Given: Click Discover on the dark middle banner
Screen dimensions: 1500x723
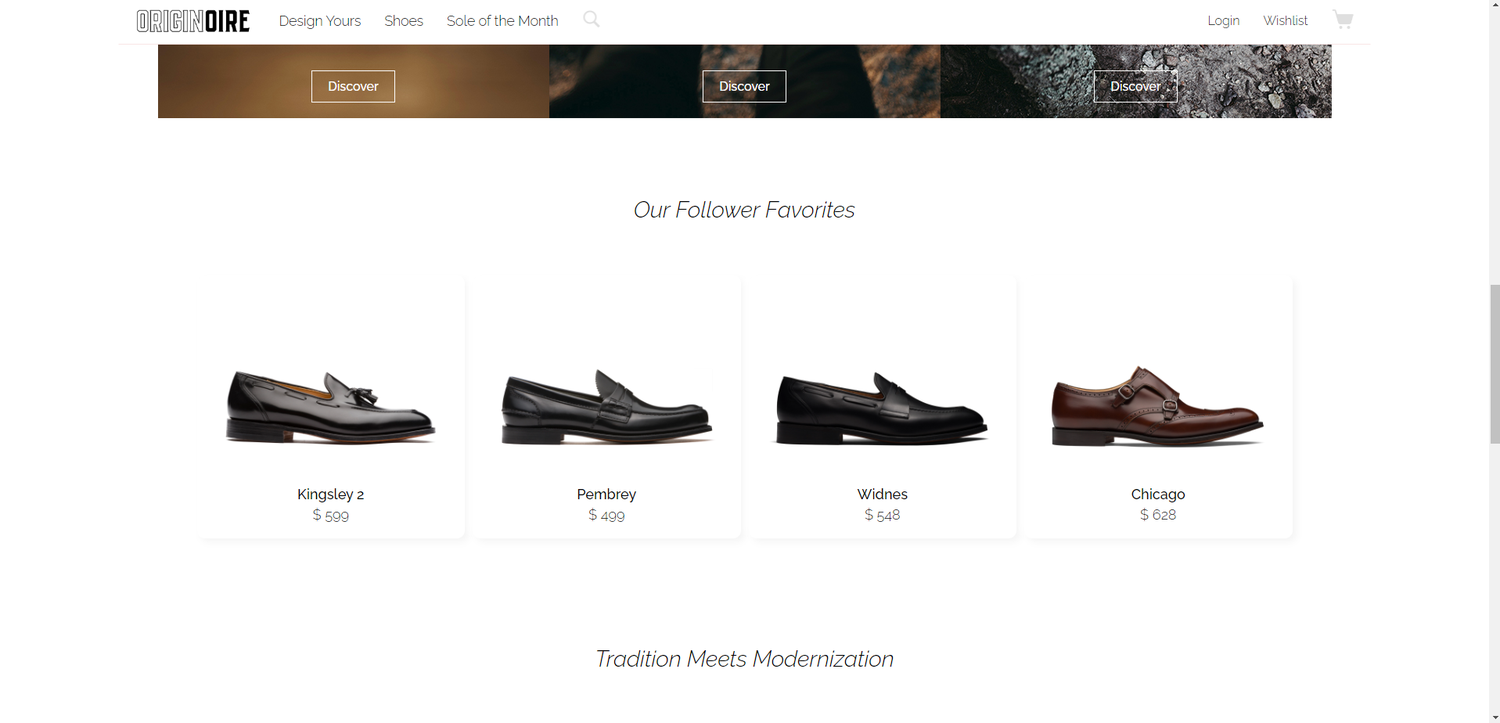Looking at the screenshot, I should [744, 86].
